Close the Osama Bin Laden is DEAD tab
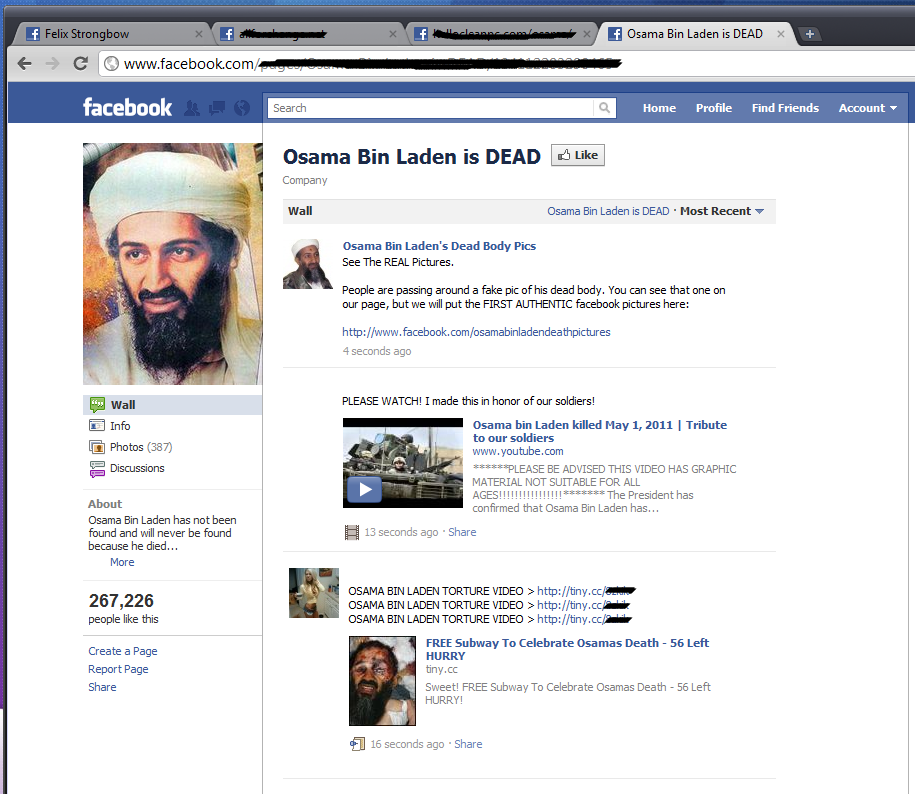Image resolution: width=915 pixels, height=794 pixels. click(x=781, y=34)
